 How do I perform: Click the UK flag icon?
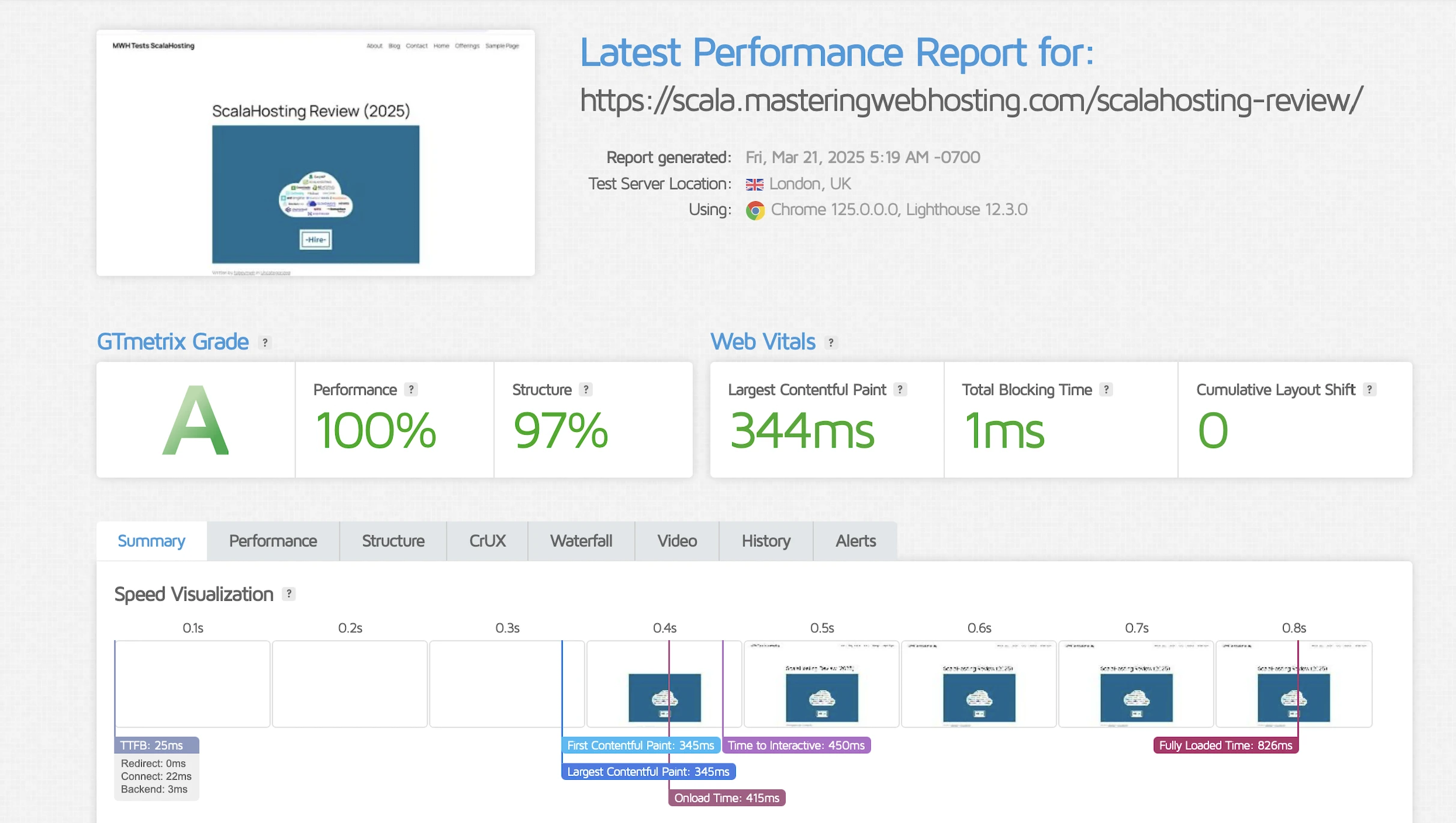[x=754, y=184]
